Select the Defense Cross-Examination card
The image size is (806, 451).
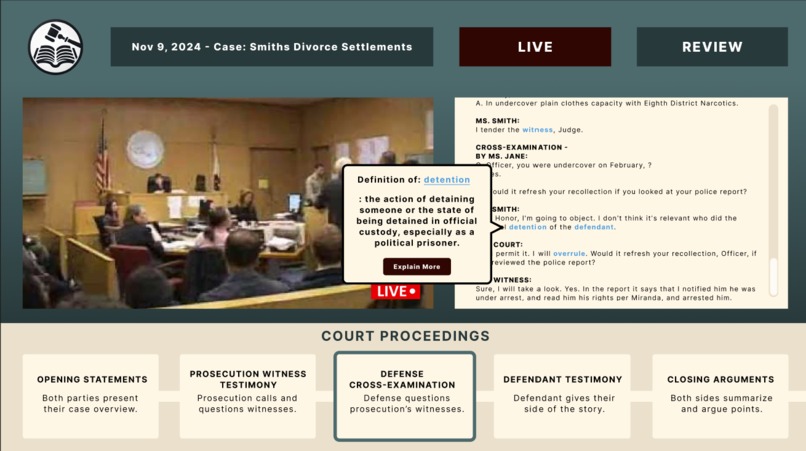click(x=405, y=396)
